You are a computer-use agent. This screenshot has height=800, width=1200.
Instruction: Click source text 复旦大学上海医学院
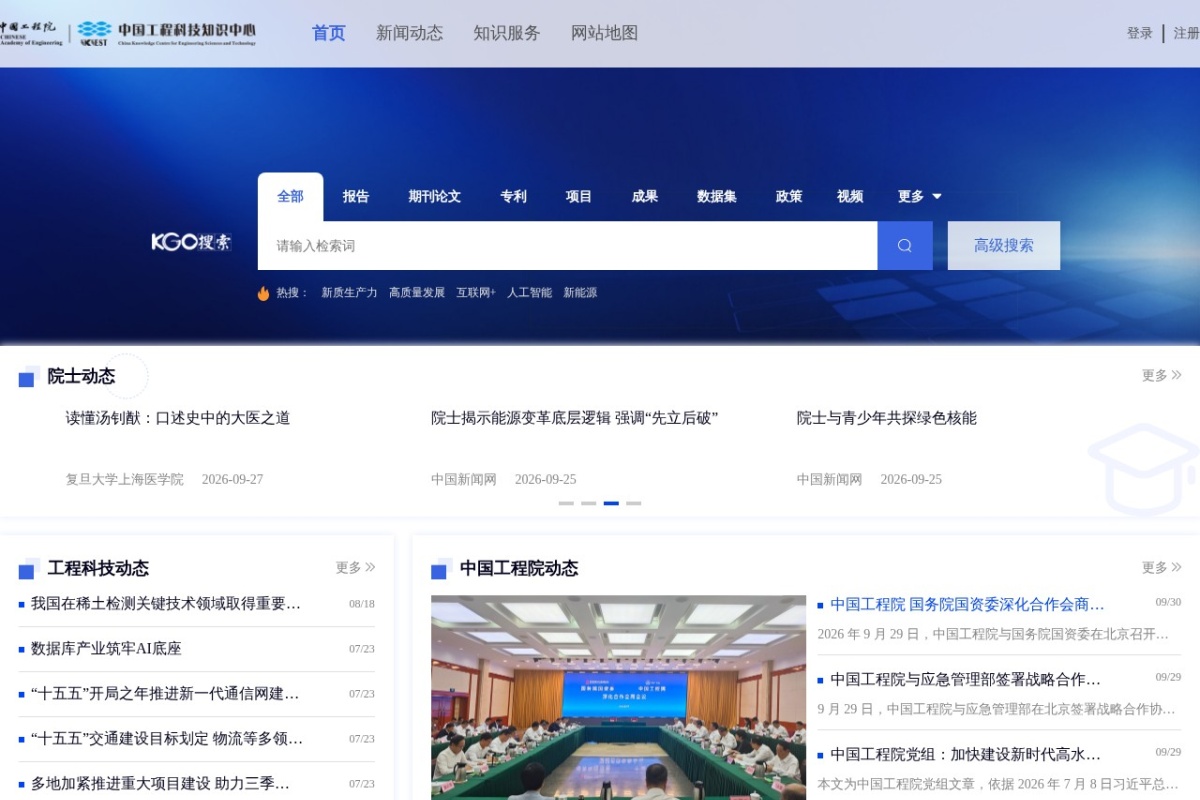(125, 480)
